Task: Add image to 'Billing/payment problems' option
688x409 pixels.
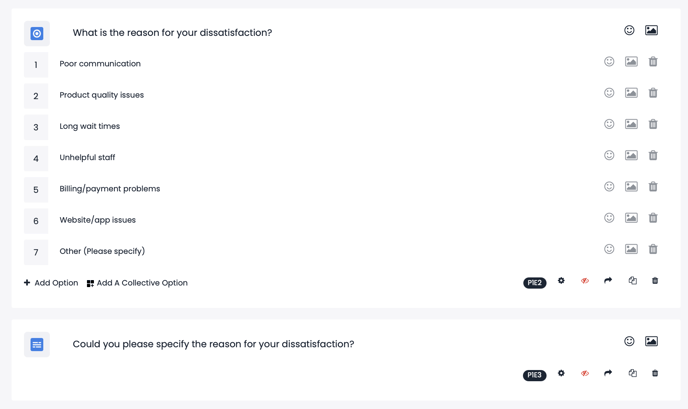Action: 631,187
